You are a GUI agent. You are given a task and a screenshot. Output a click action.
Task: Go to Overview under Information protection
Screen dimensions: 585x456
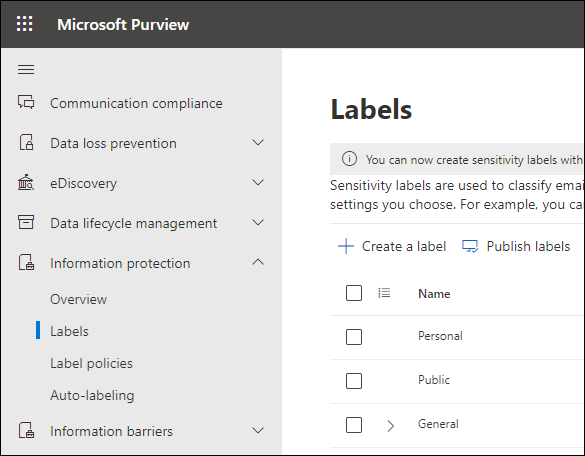78,299
